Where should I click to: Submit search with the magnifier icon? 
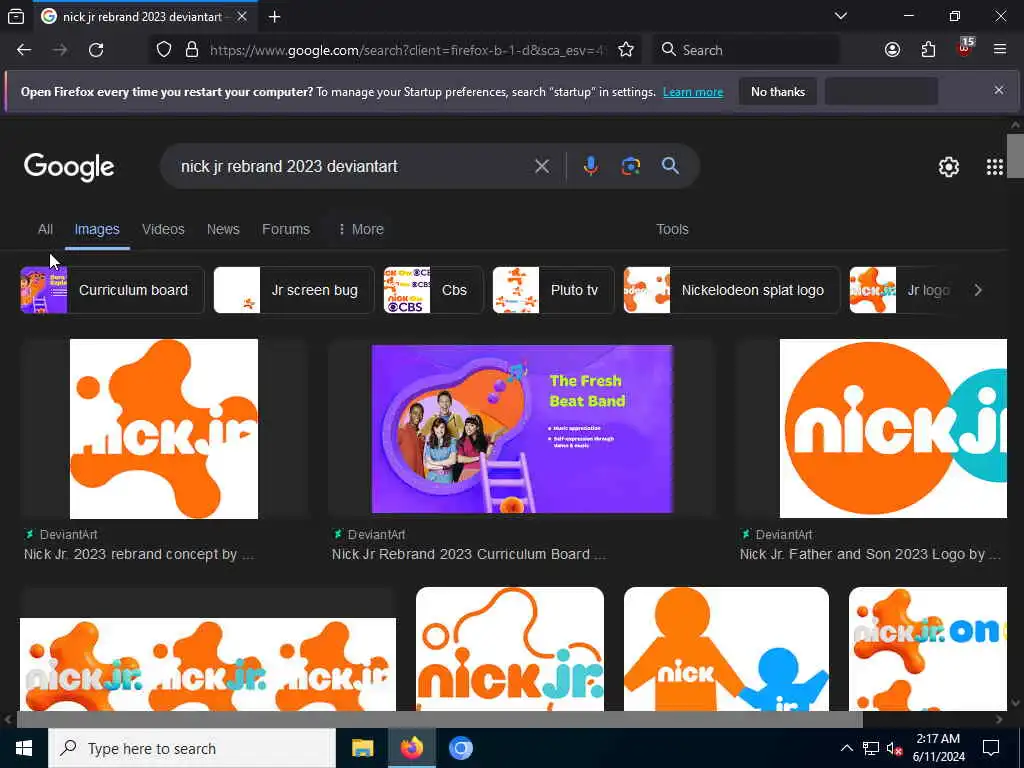(x=670, y=166)
